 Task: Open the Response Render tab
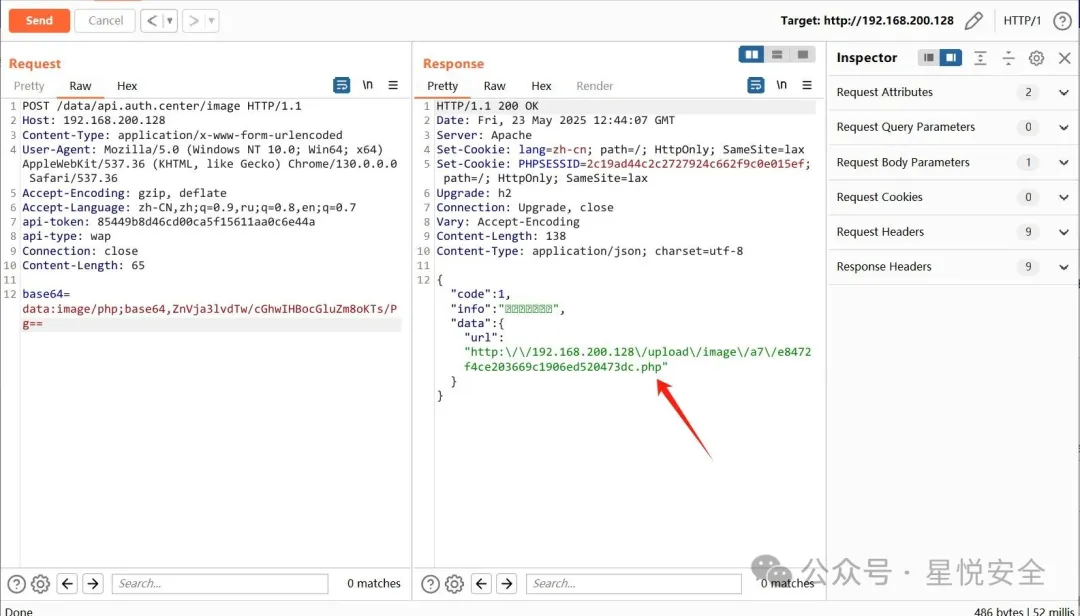(x=594, y=85)
